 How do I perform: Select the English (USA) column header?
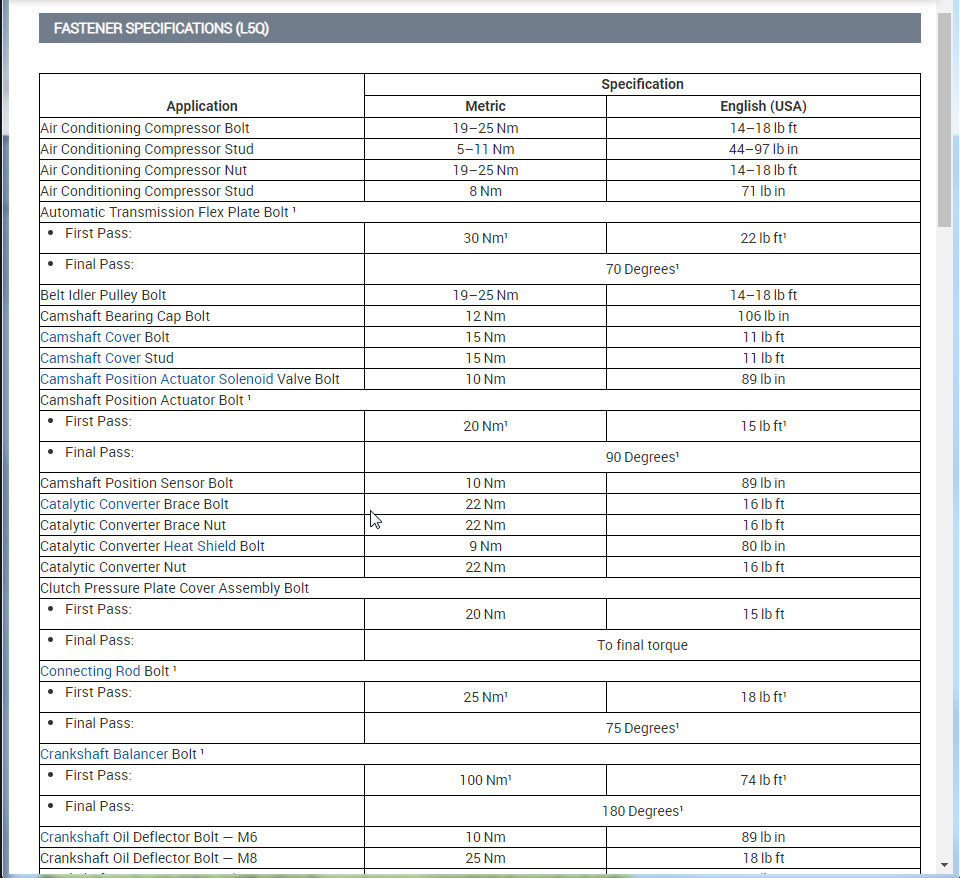click(x=763, y=106)
